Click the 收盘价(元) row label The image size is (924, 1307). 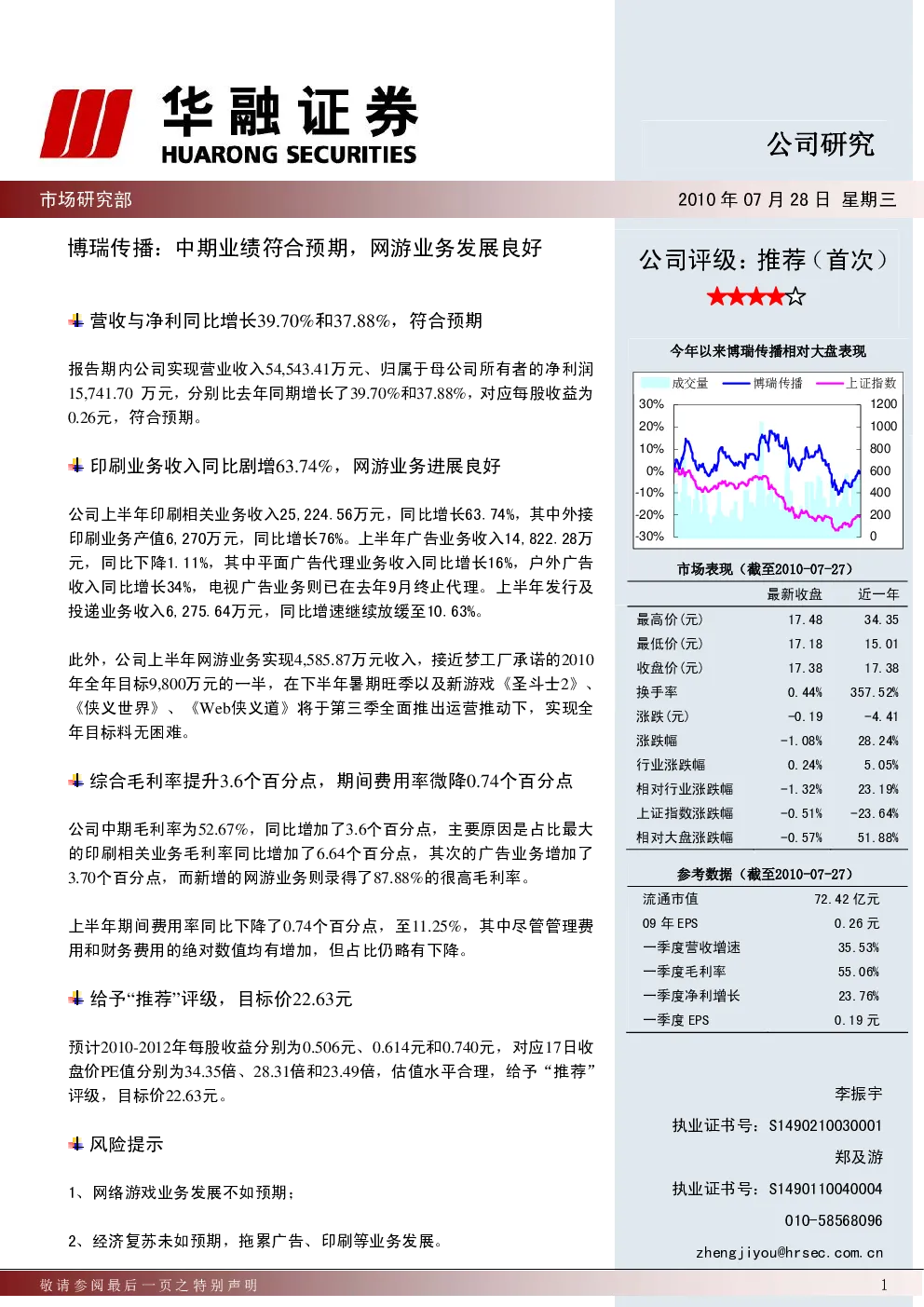(670, 668)
